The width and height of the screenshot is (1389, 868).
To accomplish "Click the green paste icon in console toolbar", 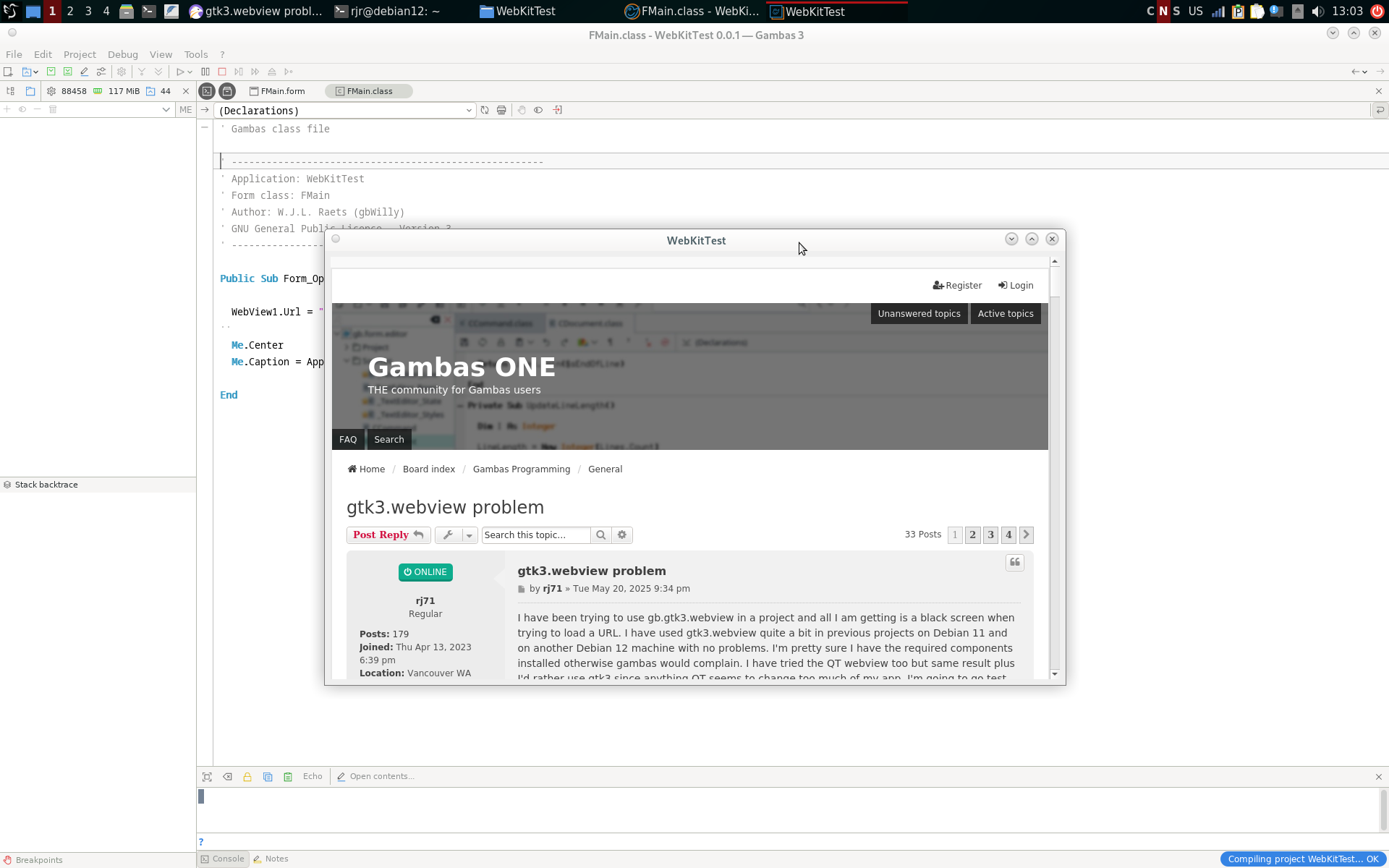I will coord(288,776).
